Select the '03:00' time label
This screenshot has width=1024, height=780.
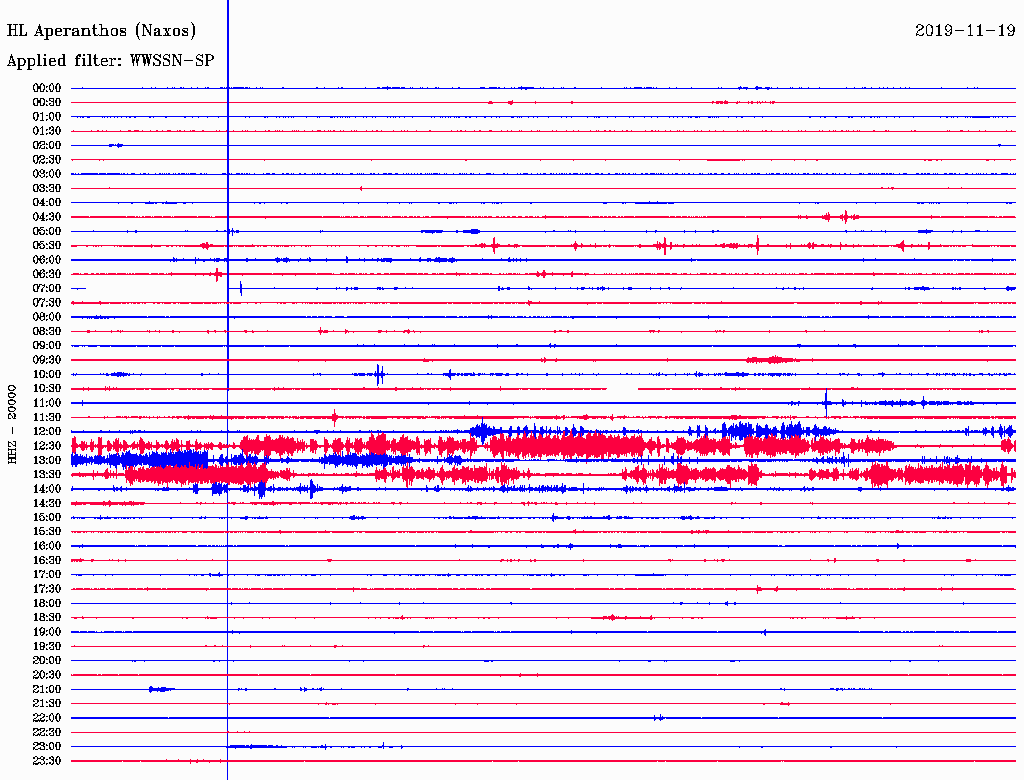47,174
